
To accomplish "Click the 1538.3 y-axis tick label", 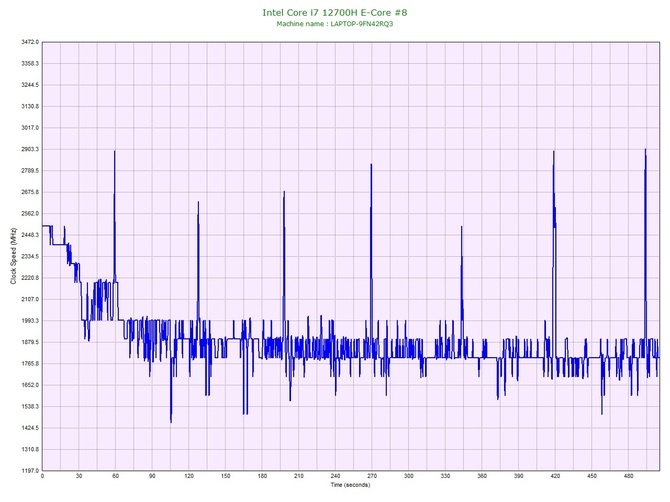I will pos(30,406).
